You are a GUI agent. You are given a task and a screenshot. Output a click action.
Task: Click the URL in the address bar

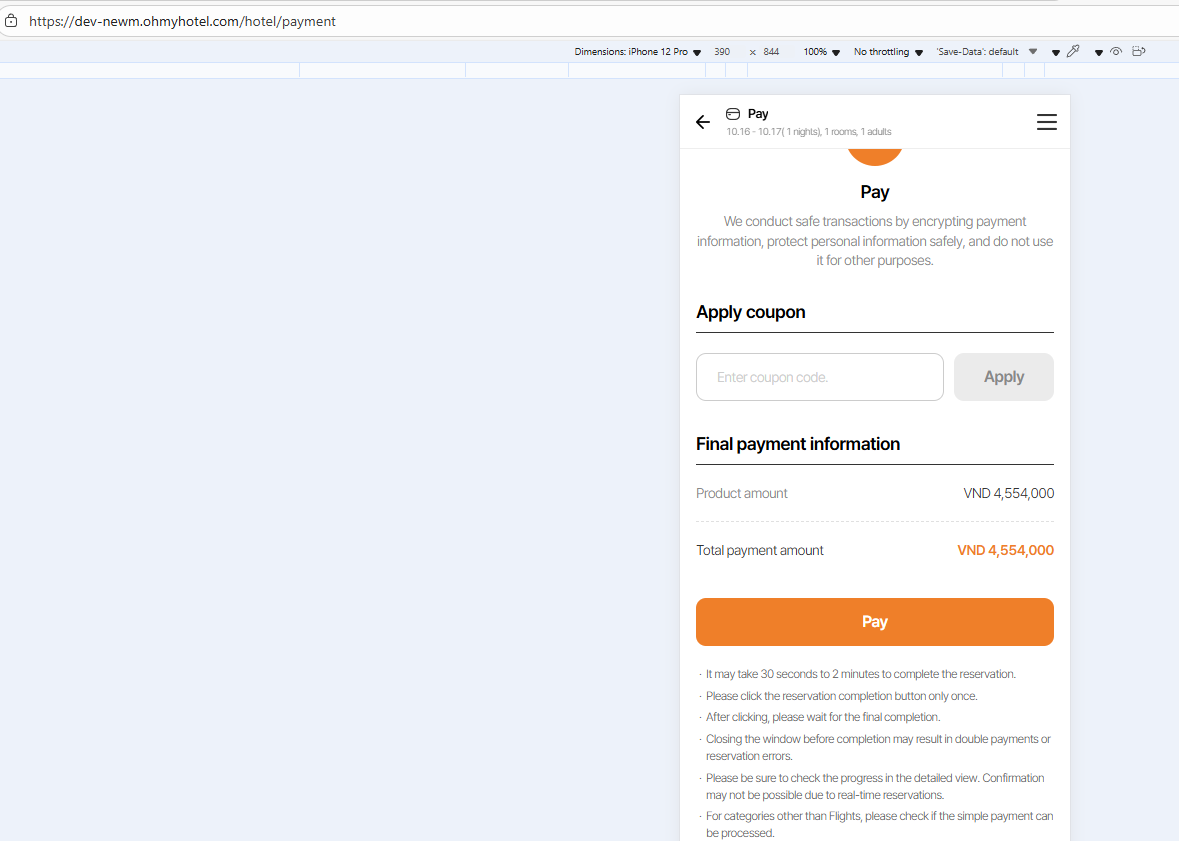coord(182,21)
